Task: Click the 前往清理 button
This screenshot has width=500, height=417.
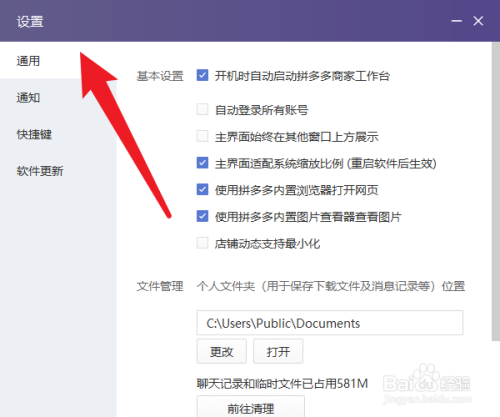Action: pyautogui.click(x=251, y=407)
